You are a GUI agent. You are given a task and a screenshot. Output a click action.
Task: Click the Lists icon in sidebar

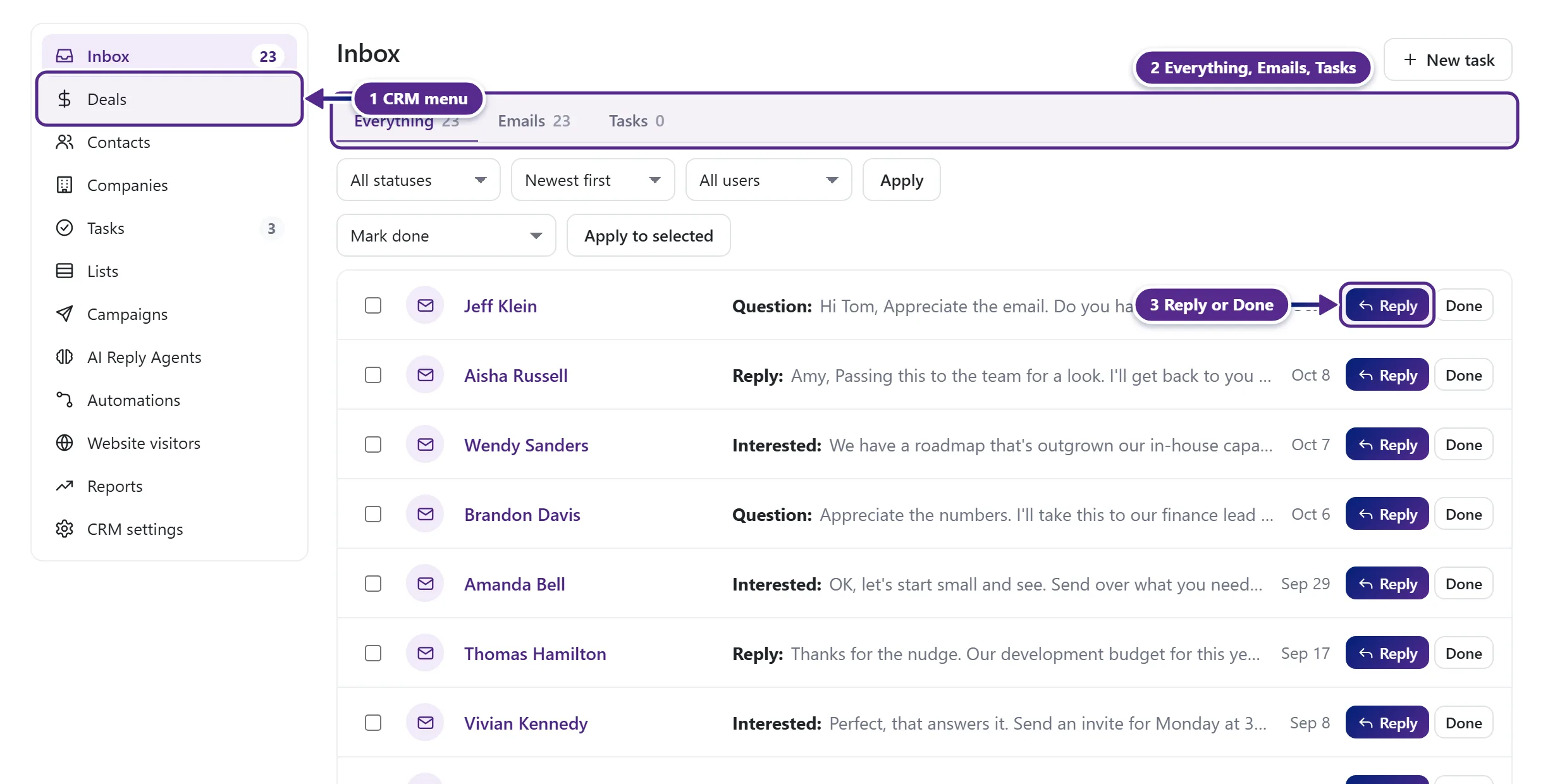tap(65, 271)
